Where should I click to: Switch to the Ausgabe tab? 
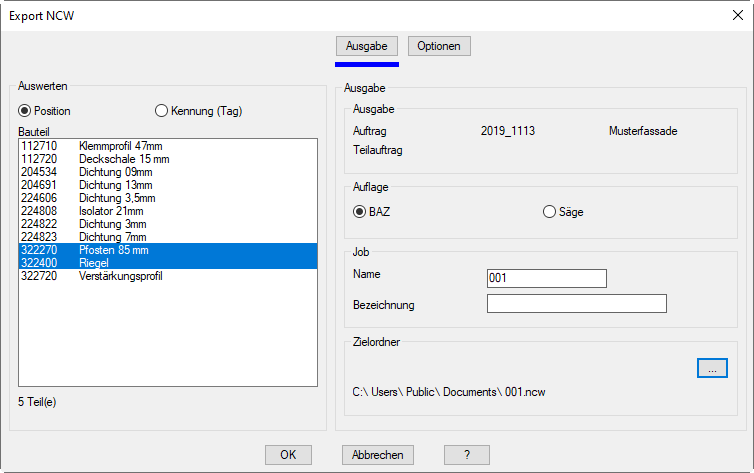pos(367,47)
